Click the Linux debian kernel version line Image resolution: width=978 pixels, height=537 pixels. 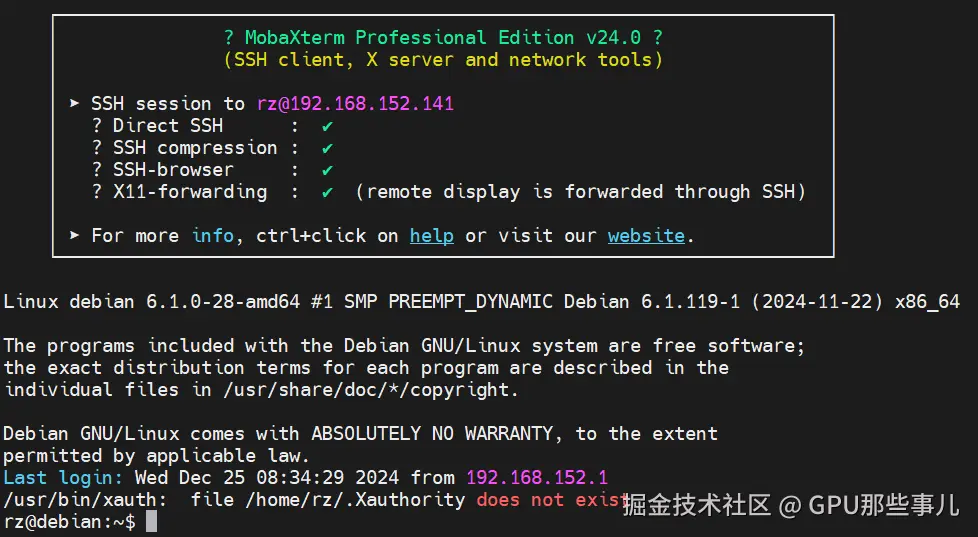(480, 302)
